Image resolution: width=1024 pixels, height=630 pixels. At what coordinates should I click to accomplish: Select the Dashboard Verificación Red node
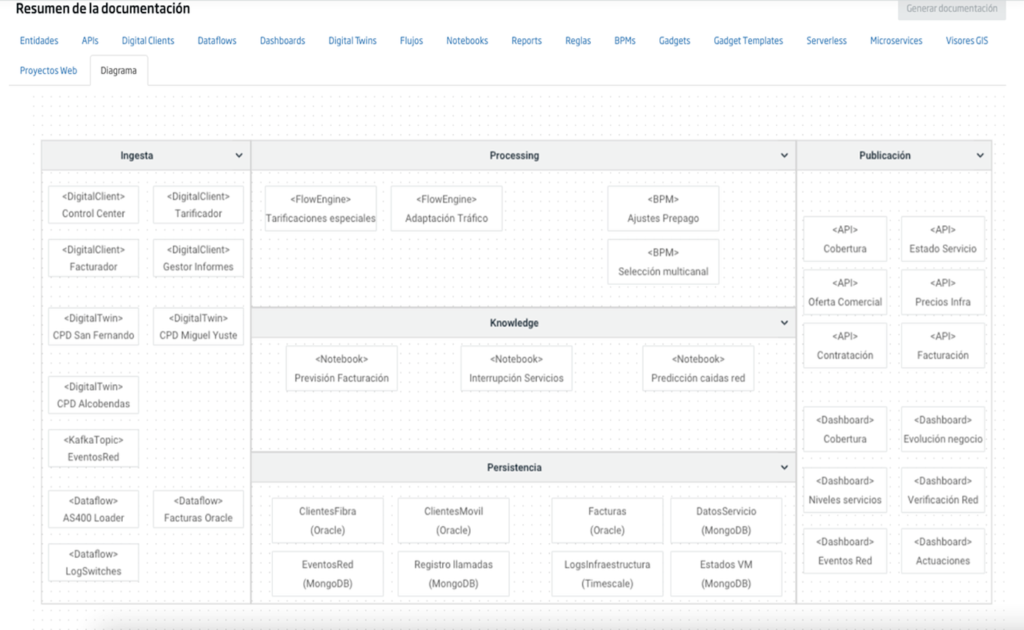coord(943,490)
